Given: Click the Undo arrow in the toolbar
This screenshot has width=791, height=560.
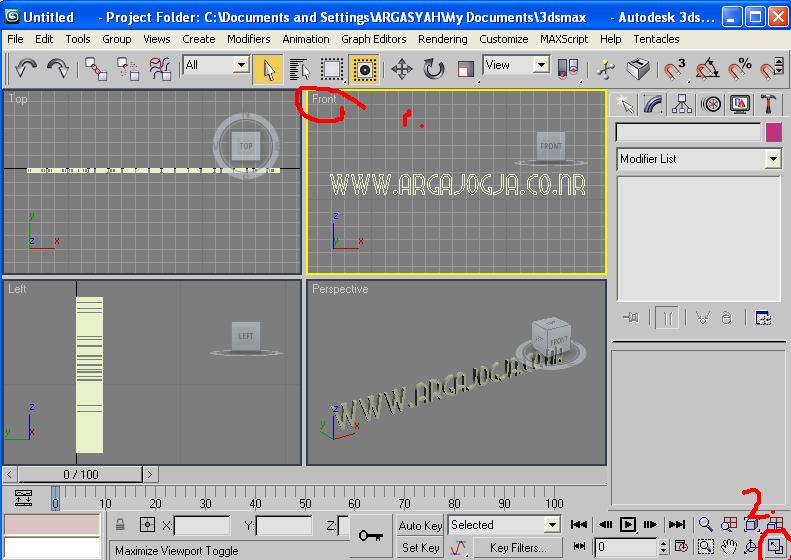Looking at the screenshot, I should coord(26,68).
